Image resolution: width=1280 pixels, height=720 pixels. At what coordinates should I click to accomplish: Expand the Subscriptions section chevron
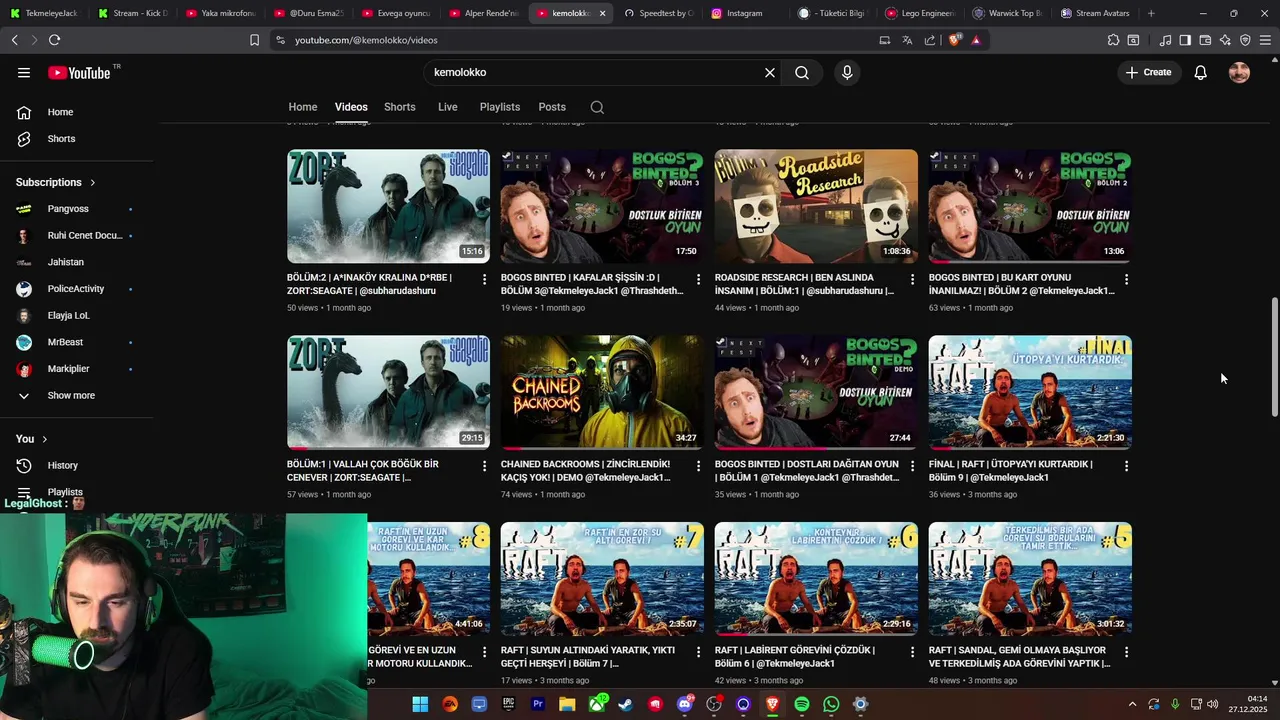click(93, 182)
